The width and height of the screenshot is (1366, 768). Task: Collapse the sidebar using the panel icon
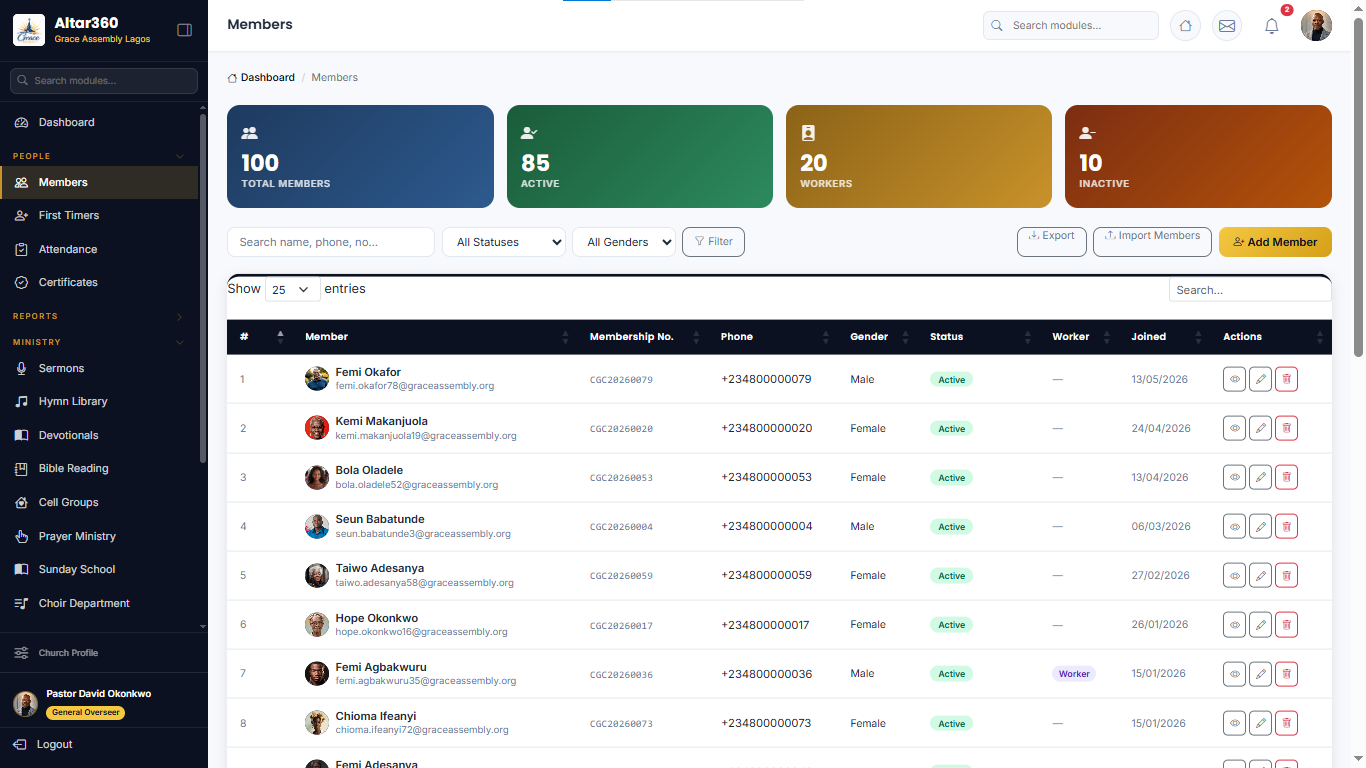coord(184,30)
